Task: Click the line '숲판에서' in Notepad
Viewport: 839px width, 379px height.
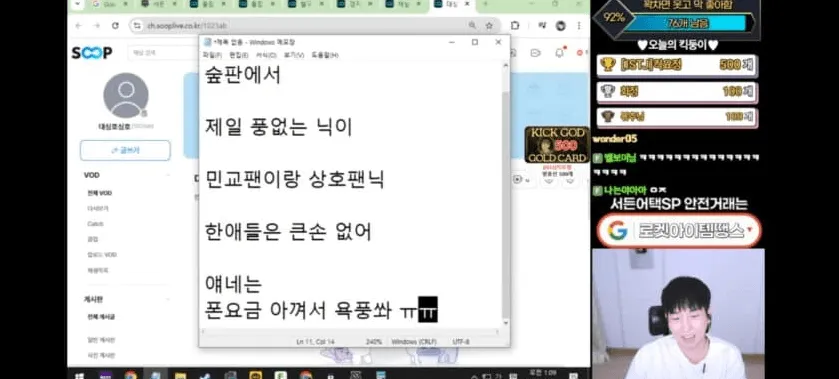Action: pos(242,75)
